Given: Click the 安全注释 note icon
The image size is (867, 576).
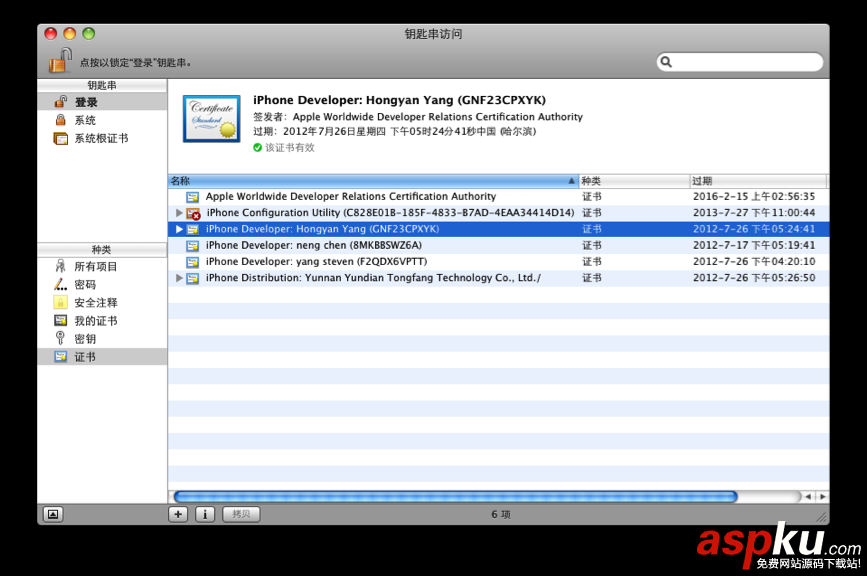Looking at the screenshot, I should [60, 302].
